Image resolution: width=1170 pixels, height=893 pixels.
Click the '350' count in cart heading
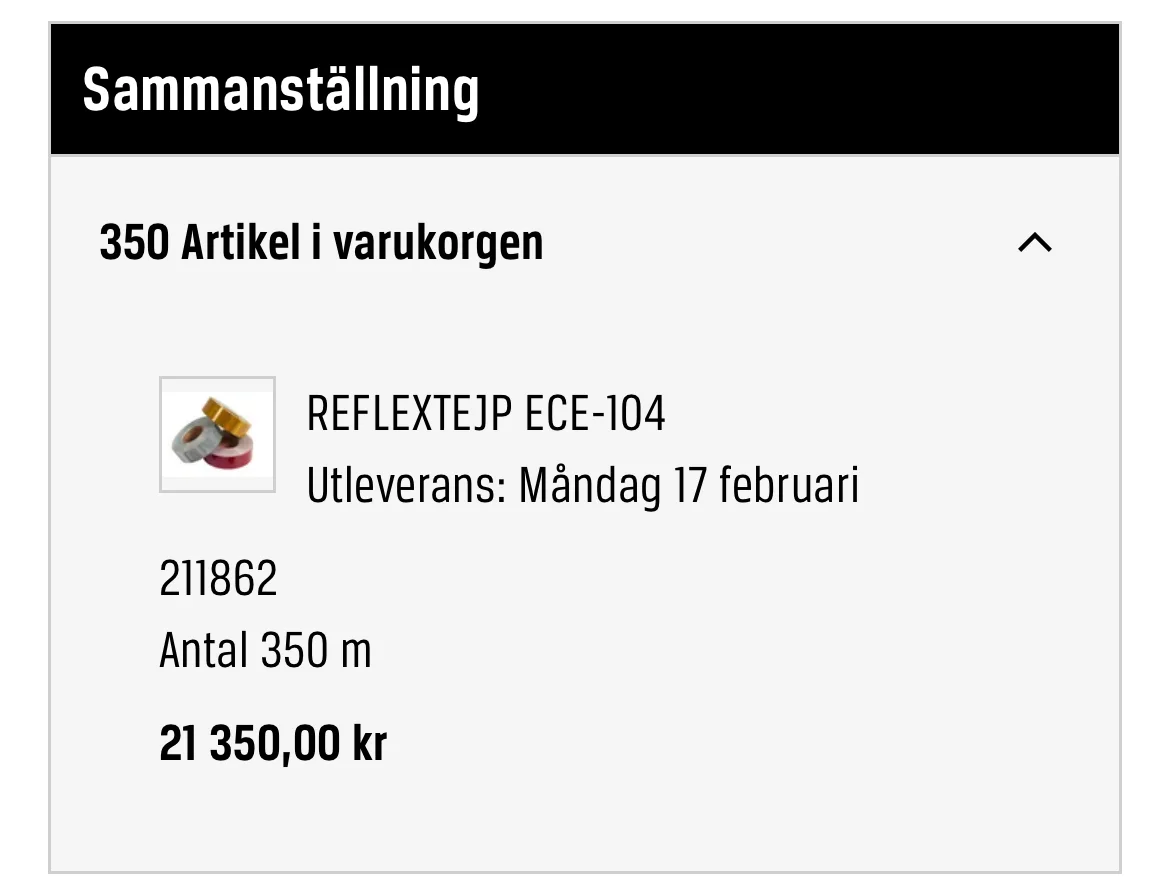(134, 243)
